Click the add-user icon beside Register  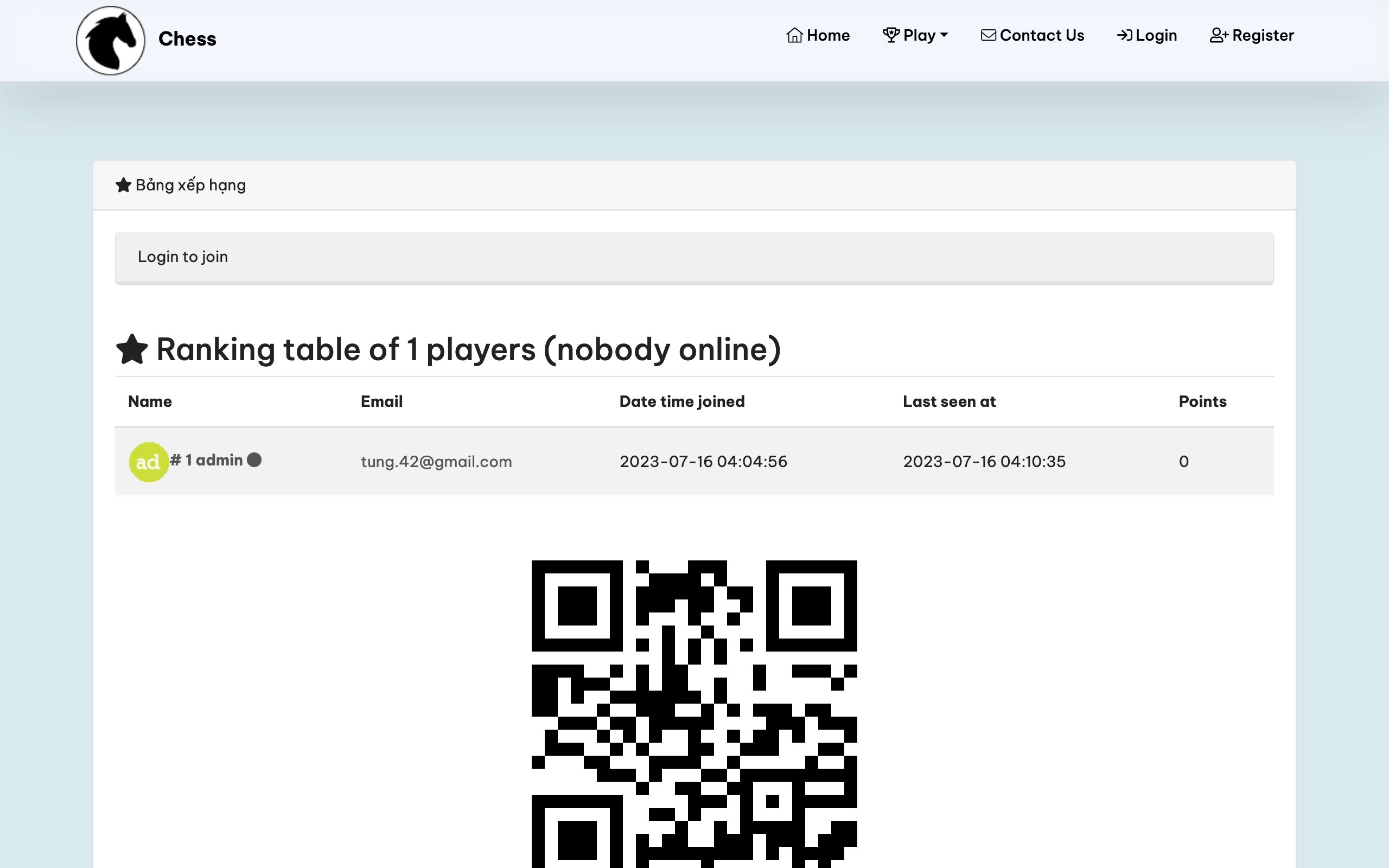pyautogui.click(x=1219, y=35)
